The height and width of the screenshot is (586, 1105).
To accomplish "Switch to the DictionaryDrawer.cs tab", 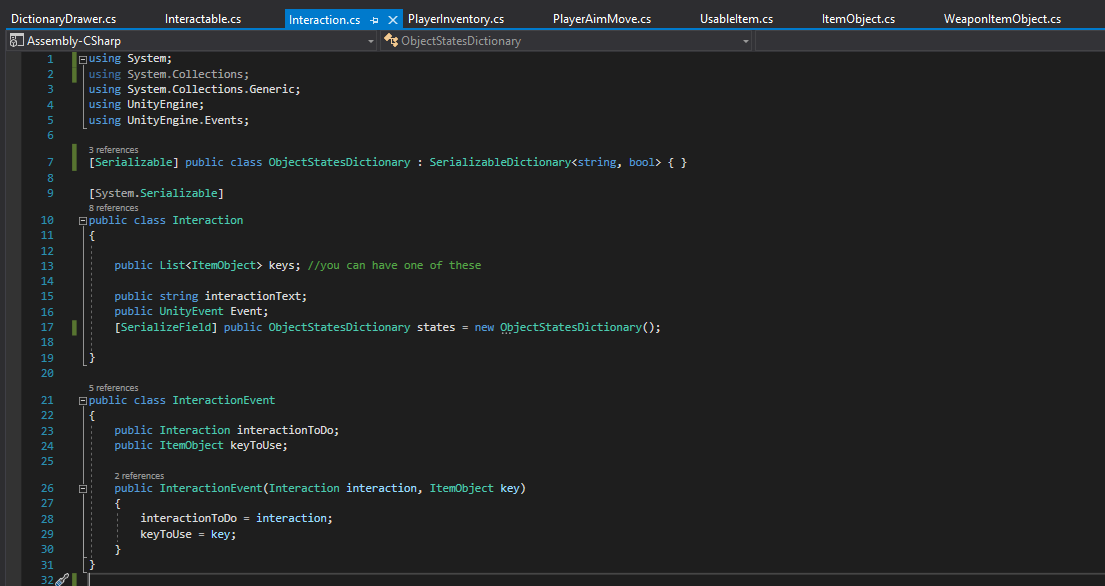I will pos(62,18).
